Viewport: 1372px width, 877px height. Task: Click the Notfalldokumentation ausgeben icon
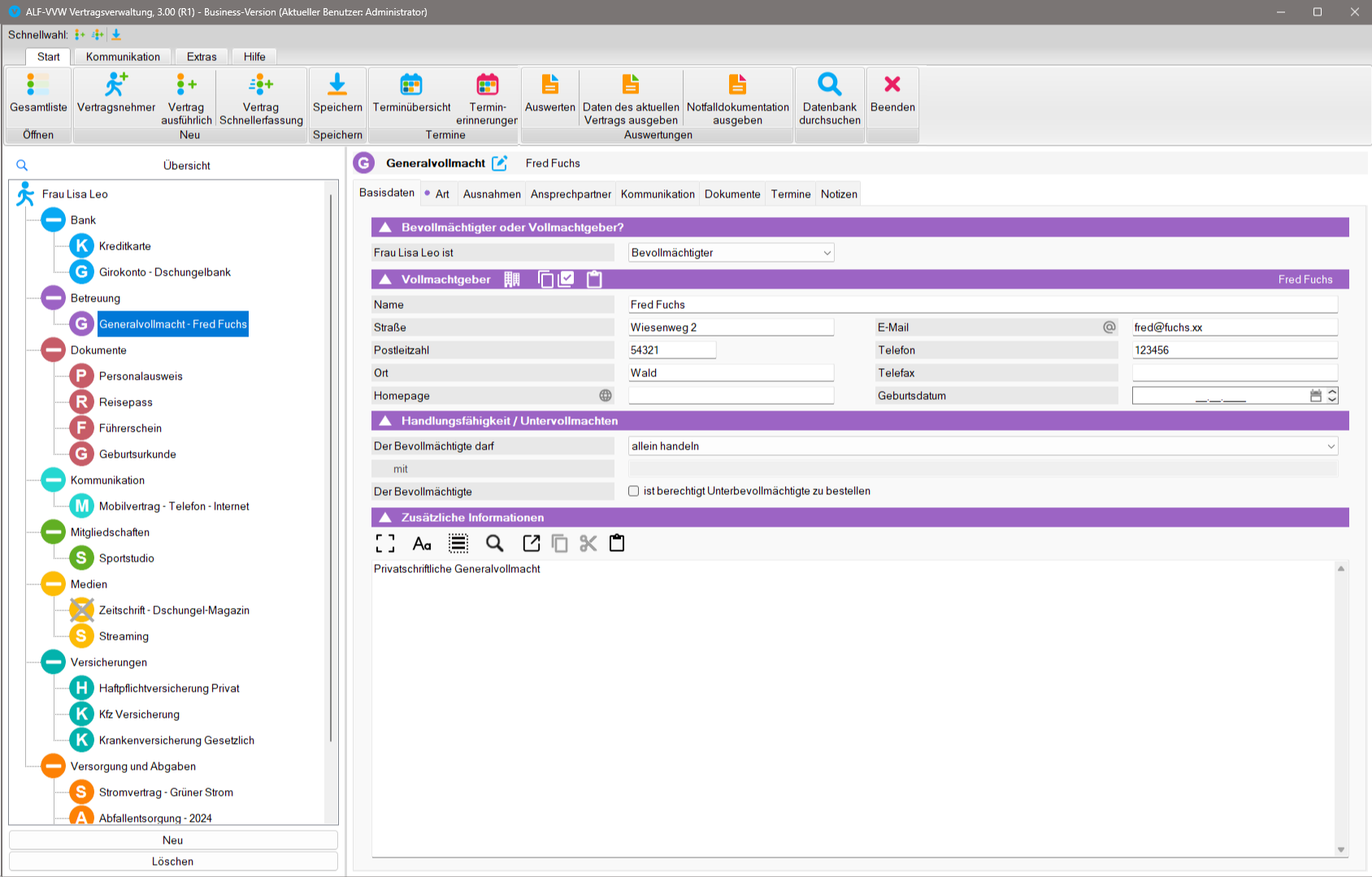737,85
